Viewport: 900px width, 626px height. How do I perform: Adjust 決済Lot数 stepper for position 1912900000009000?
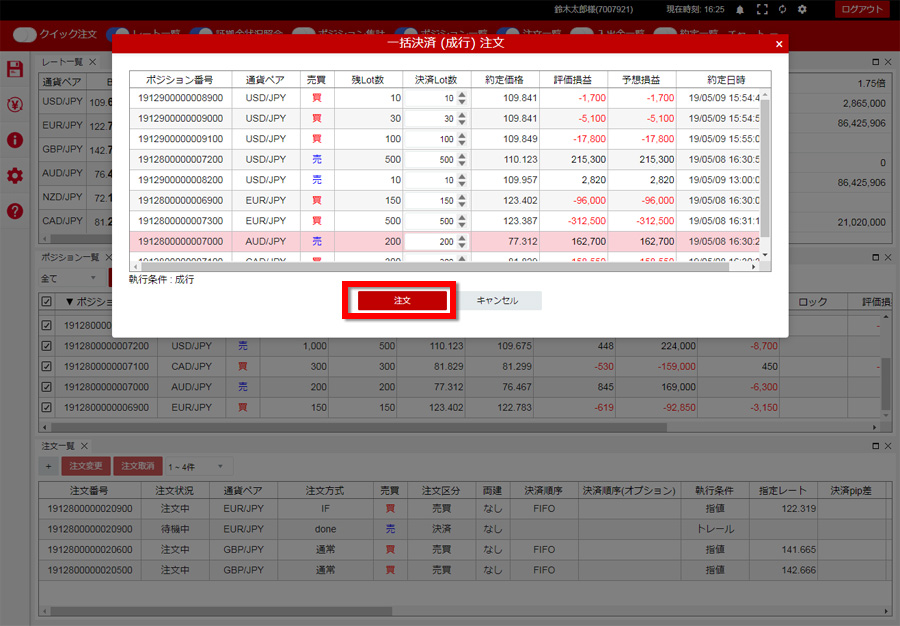462,119
